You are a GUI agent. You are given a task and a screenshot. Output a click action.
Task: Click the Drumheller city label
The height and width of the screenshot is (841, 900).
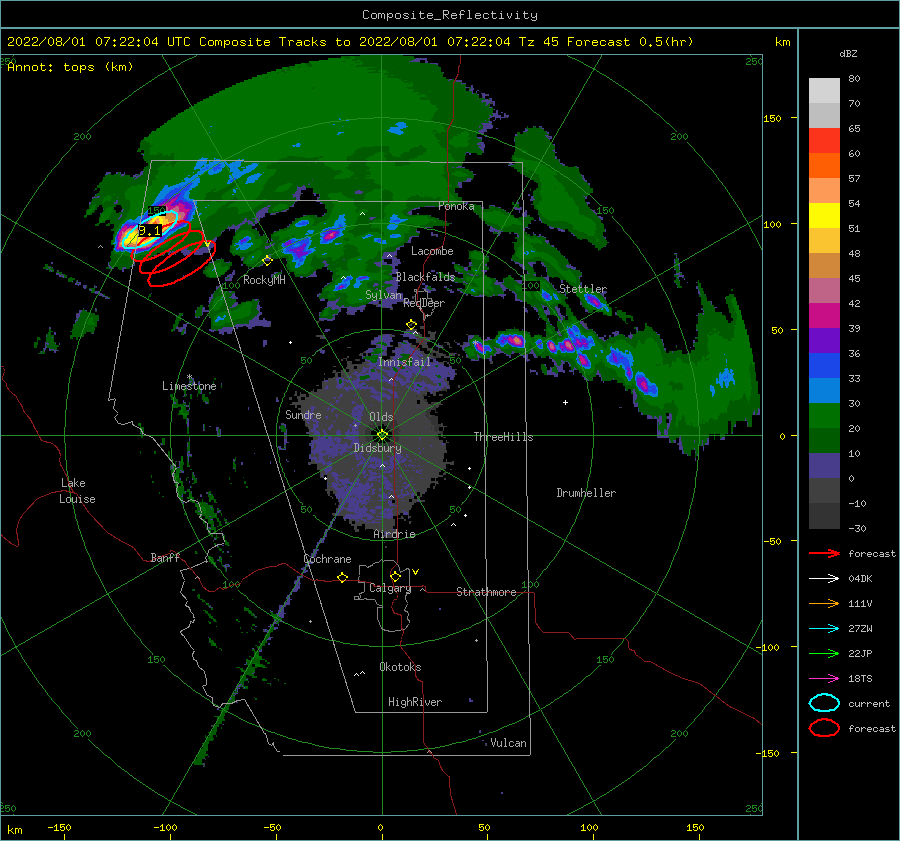click(x=586, y=493)
